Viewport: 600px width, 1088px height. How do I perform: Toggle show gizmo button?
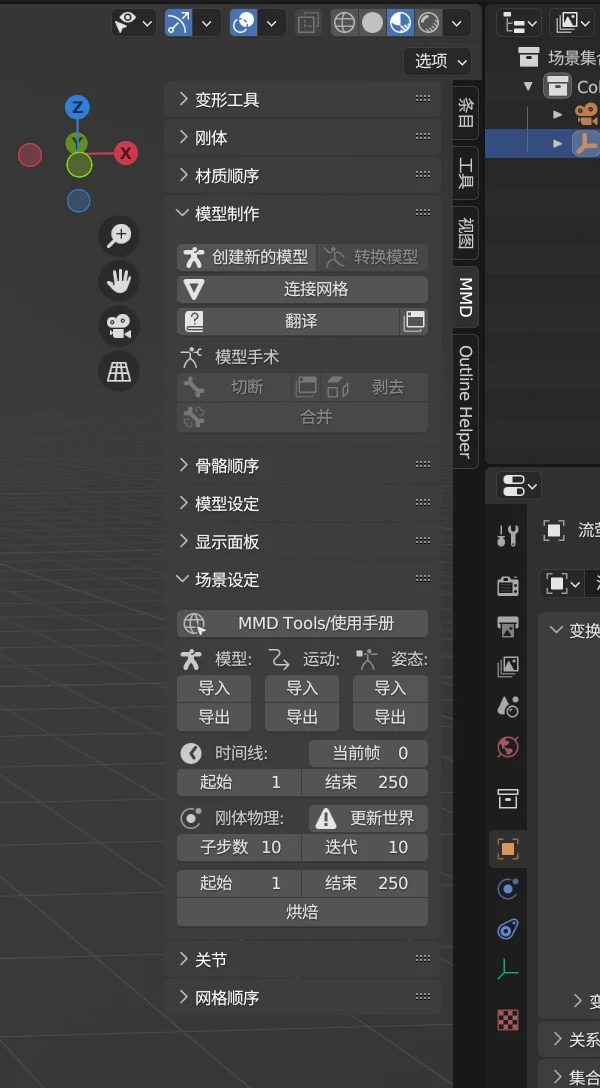click(179, 22)
